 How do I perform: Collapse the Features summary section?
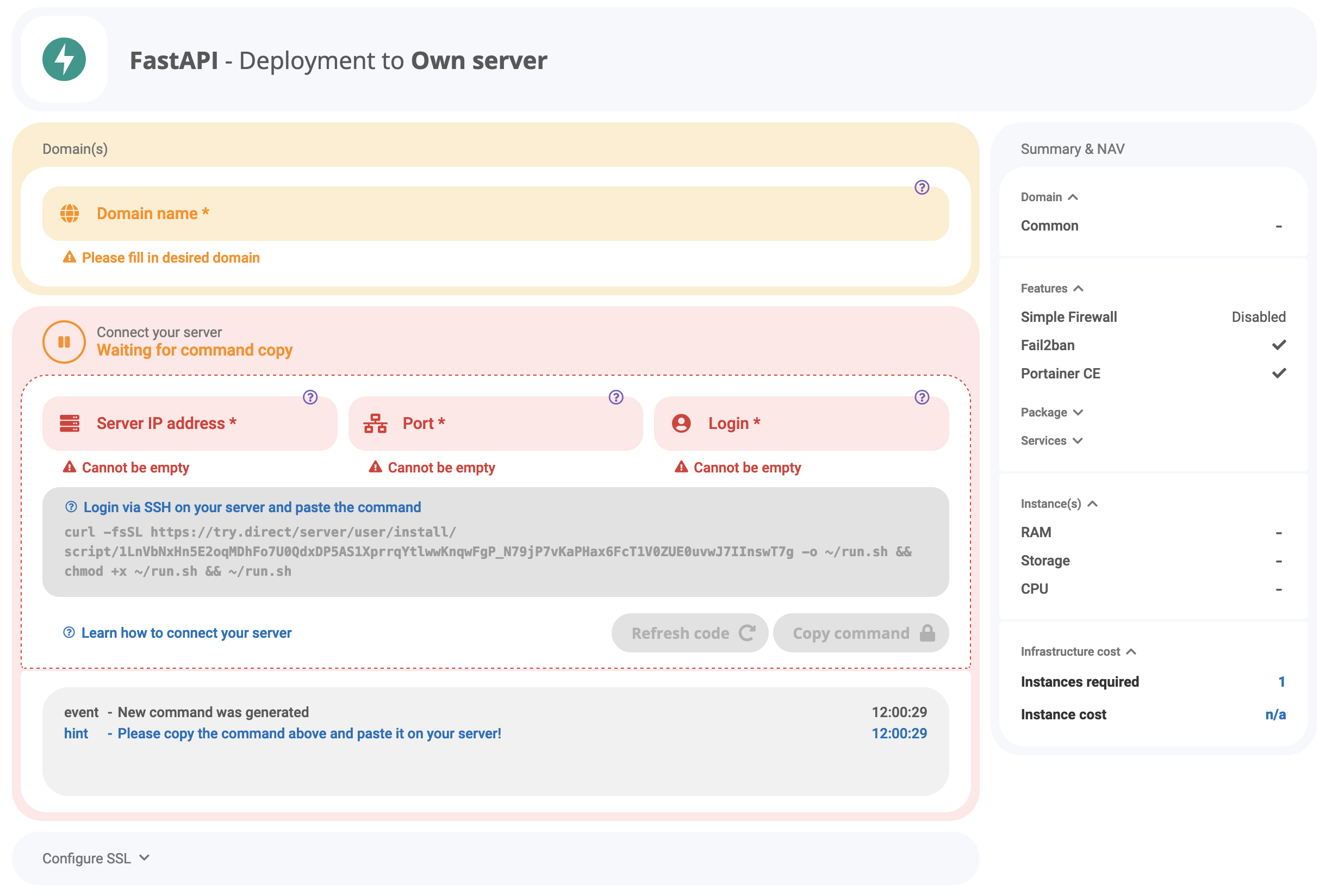[1052, 289]
